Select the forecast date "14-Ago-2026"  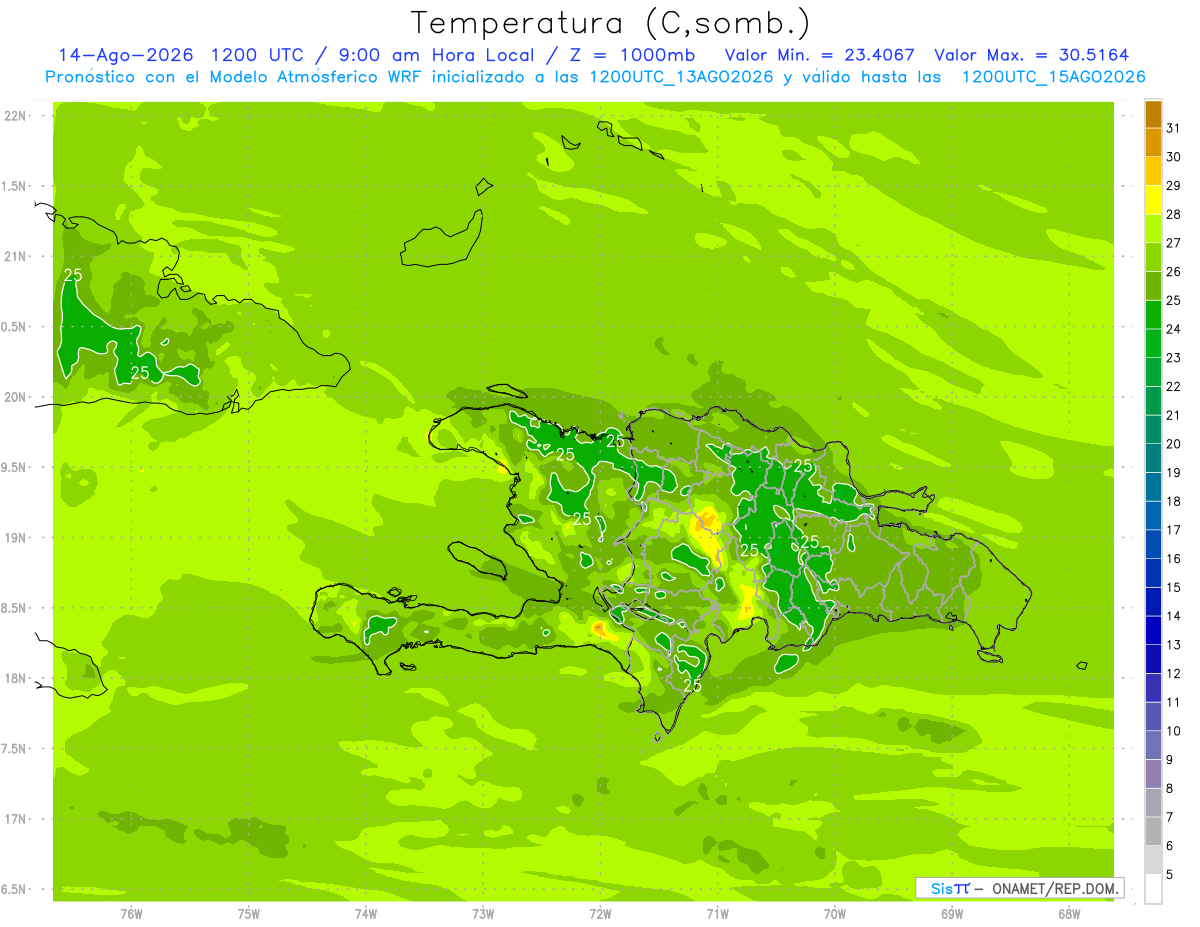click(x=125, y=55)
